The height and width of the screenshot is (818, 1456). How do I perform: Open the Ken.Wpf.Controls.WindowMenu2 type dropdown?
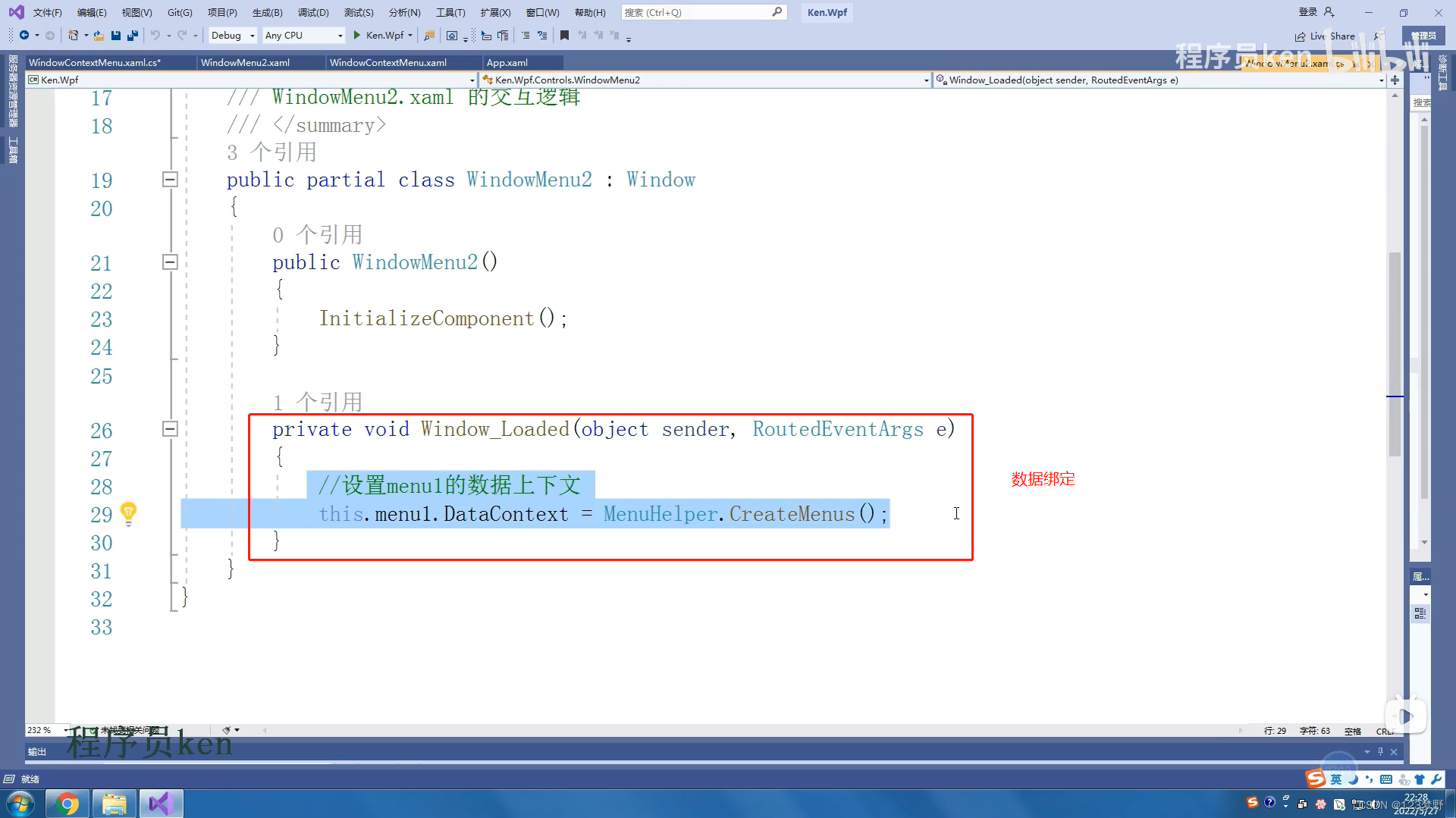pyautogui.click(x=705, y=80)
